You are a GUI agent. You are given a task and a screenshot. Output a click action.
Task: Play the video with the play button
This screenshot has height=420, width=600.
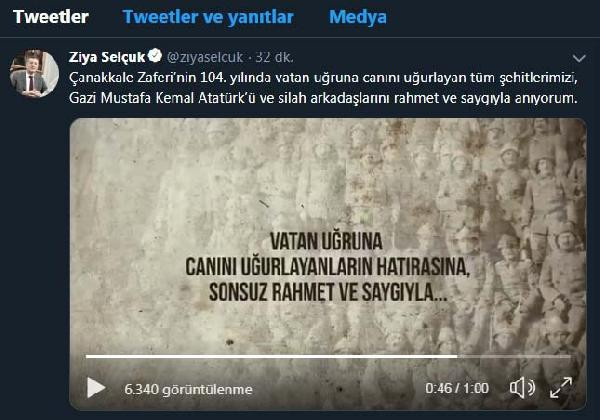point(96,388)
